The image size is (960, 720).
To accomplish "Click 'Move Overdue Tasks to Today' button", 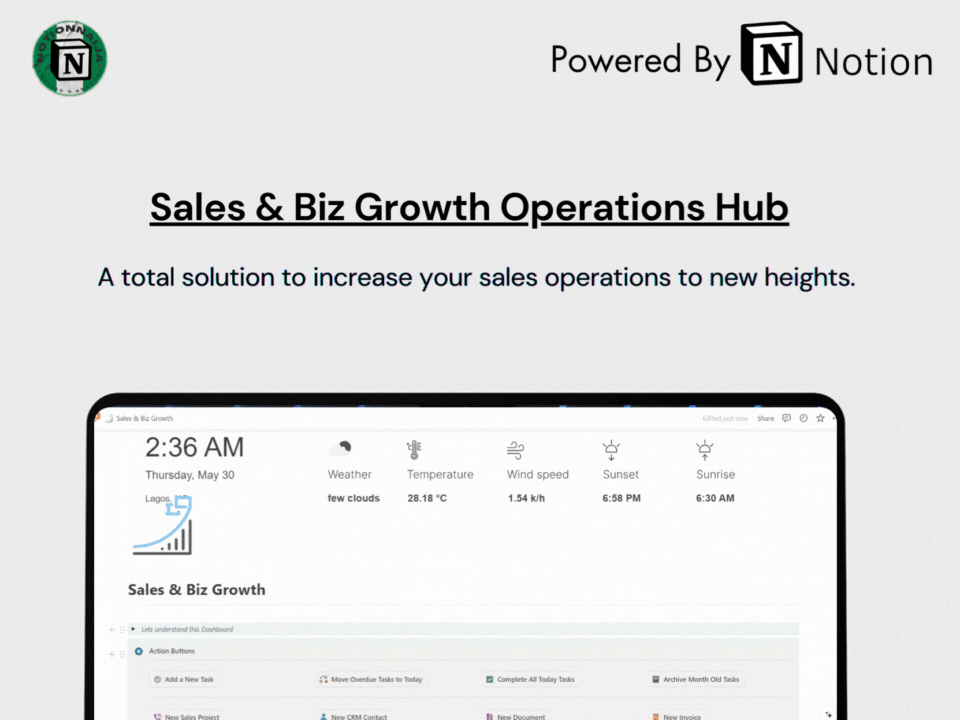I will 371,680.
